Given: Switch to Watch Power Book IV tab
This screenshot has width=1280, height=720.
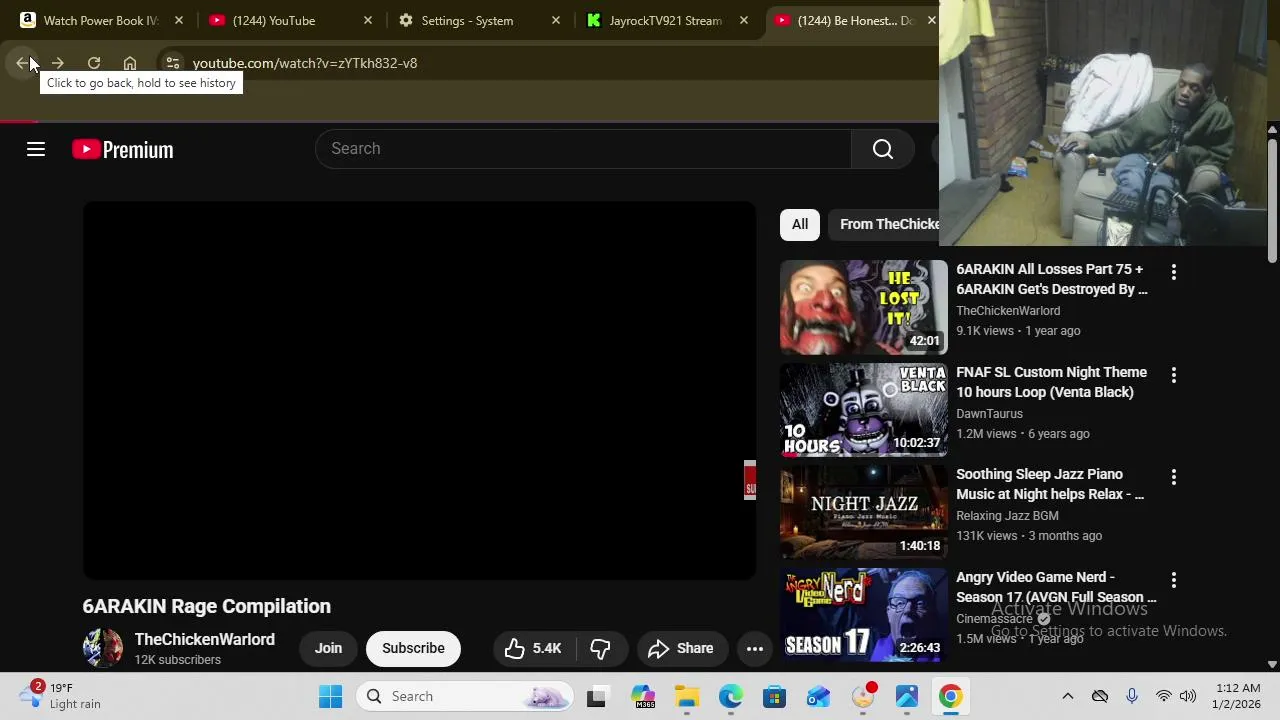Looking at the screenshot, I should point(100,20).
